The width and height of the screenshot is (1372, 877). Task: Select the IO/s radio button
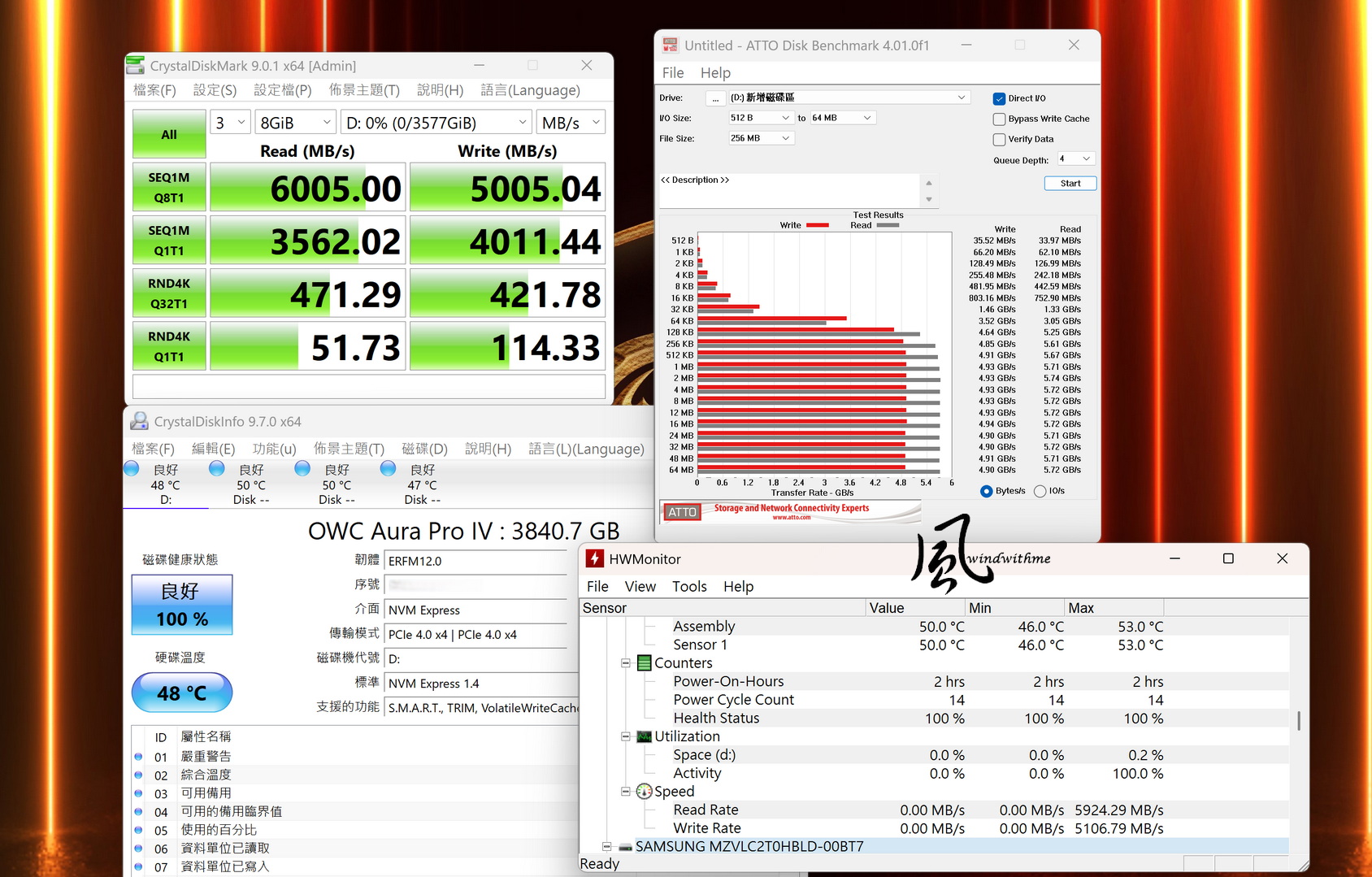(x=1040, y=491)
